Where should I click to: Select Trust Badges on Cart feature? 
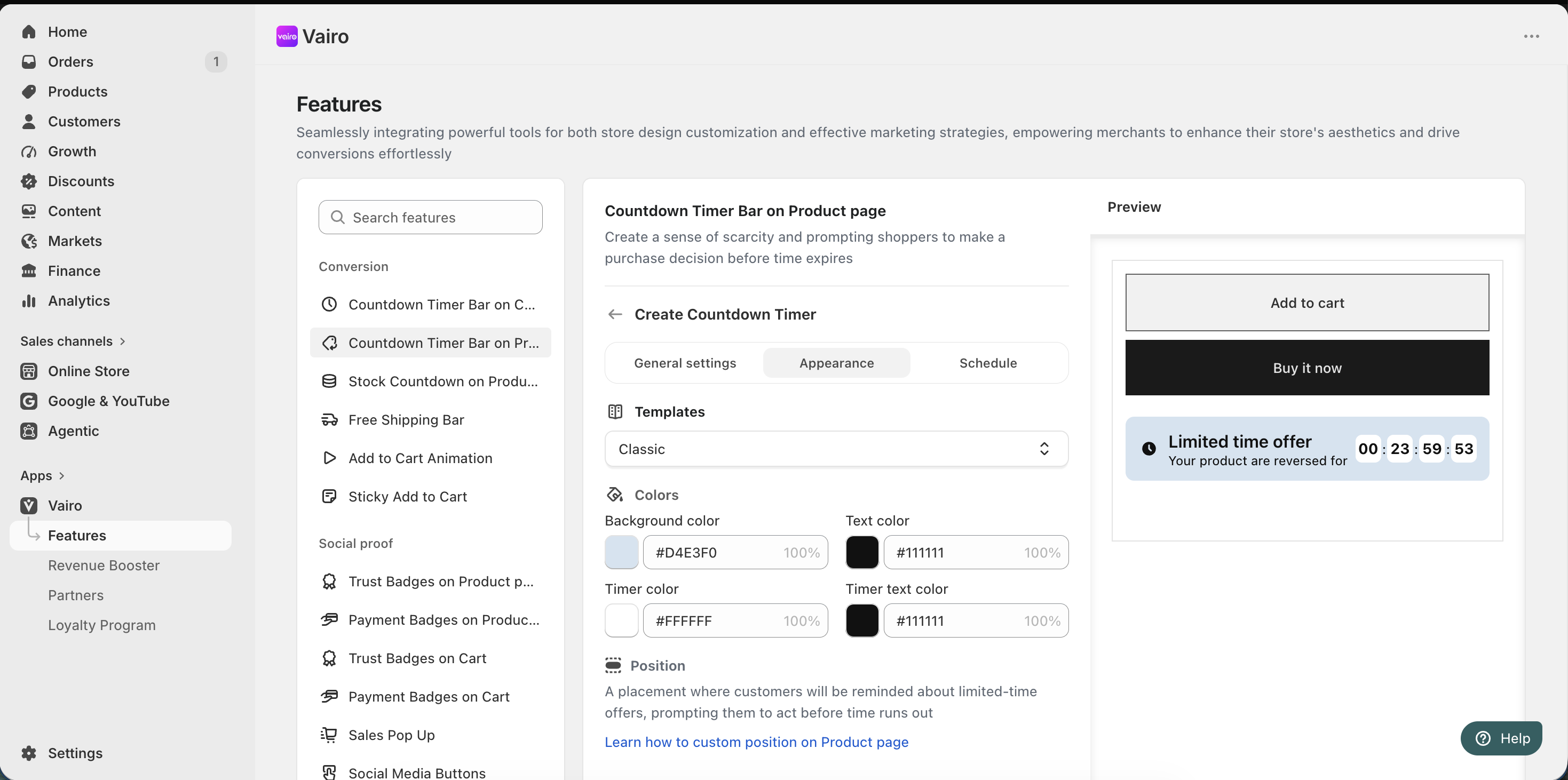pyautogui.click(x=430, y=658)
